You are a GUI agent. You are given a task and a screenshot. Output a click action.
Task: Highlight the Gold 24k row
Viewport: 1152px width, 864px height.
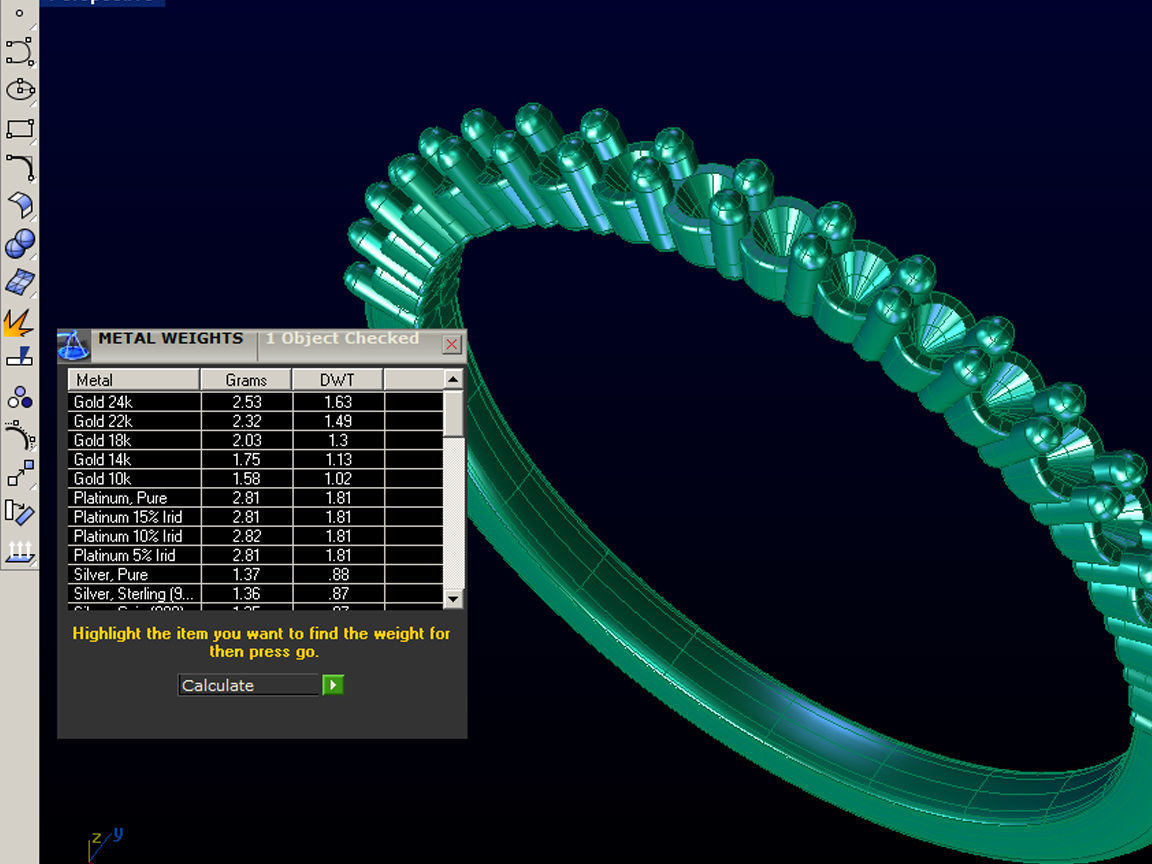click(256, 402)
